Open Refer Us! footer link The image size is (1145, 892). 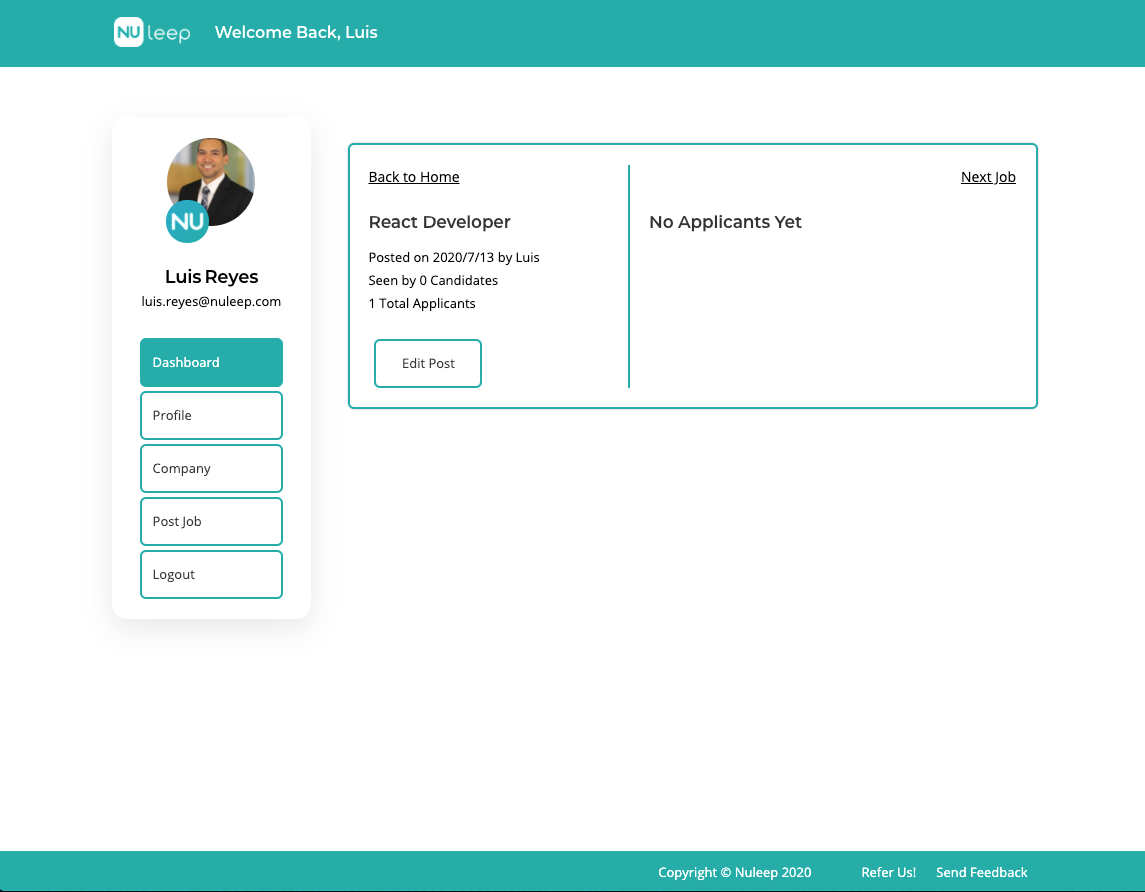[x=888, y=872]
